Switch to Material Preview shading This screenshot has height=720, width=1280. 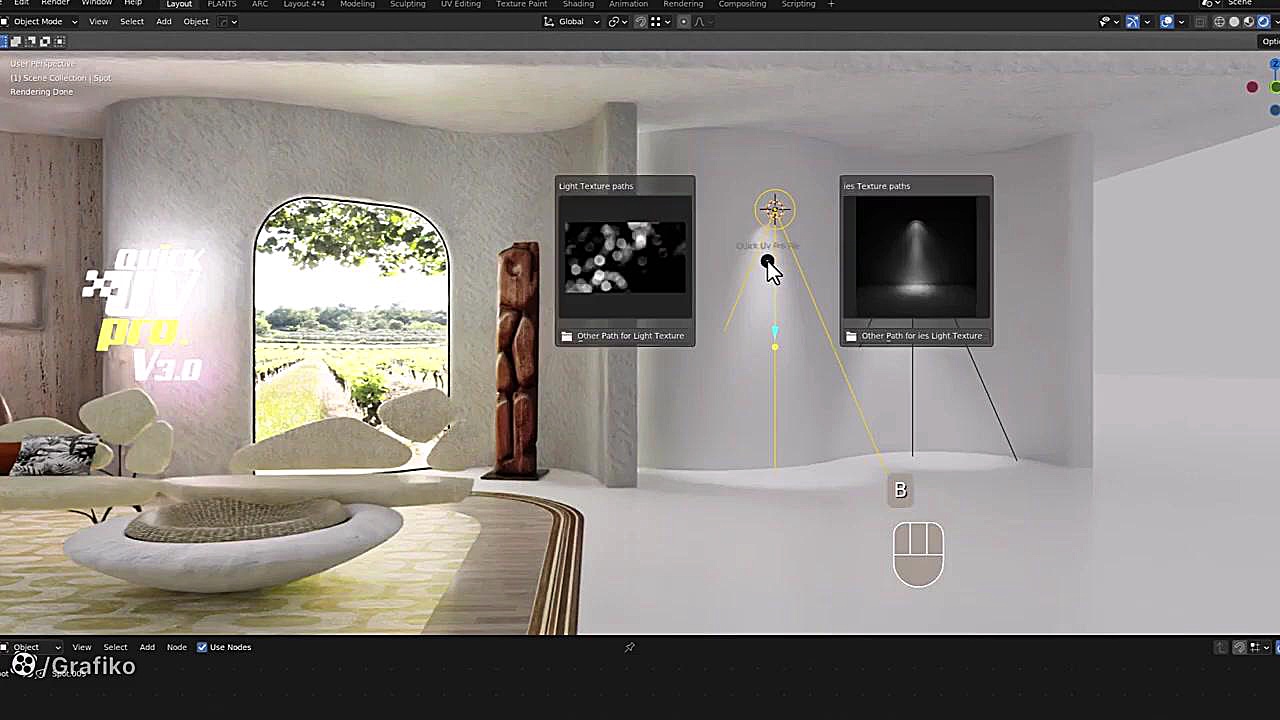tap(1248, 21)
